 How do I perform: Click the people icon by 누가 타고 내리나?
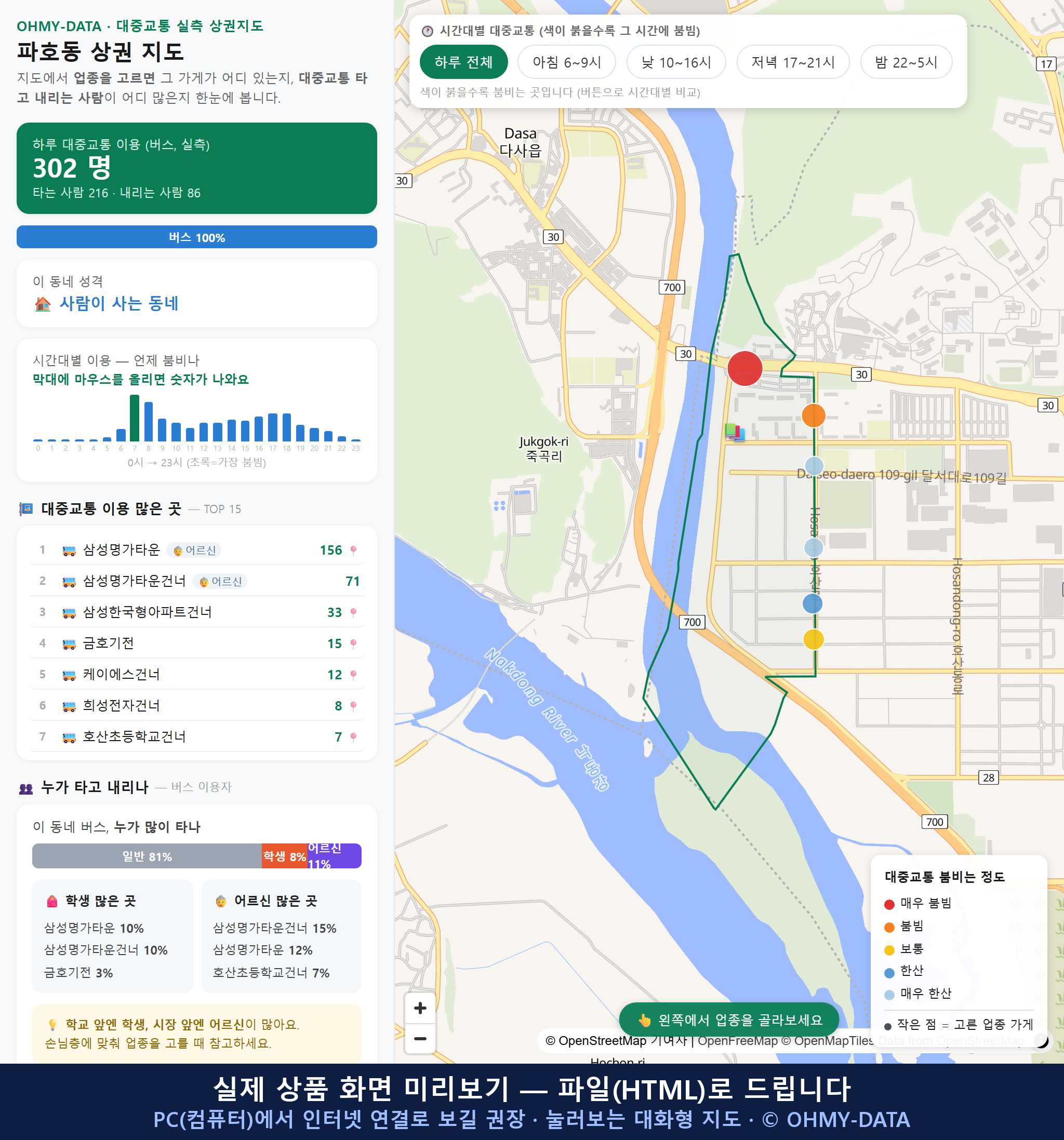pos(26,788)
